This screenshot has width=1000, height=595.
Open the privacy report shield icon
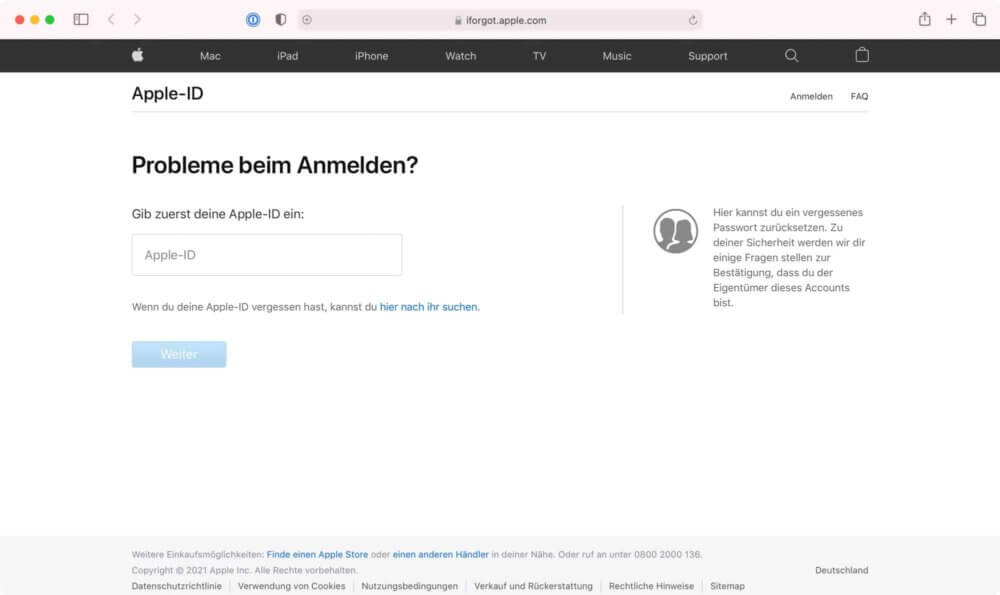[281, 20]
